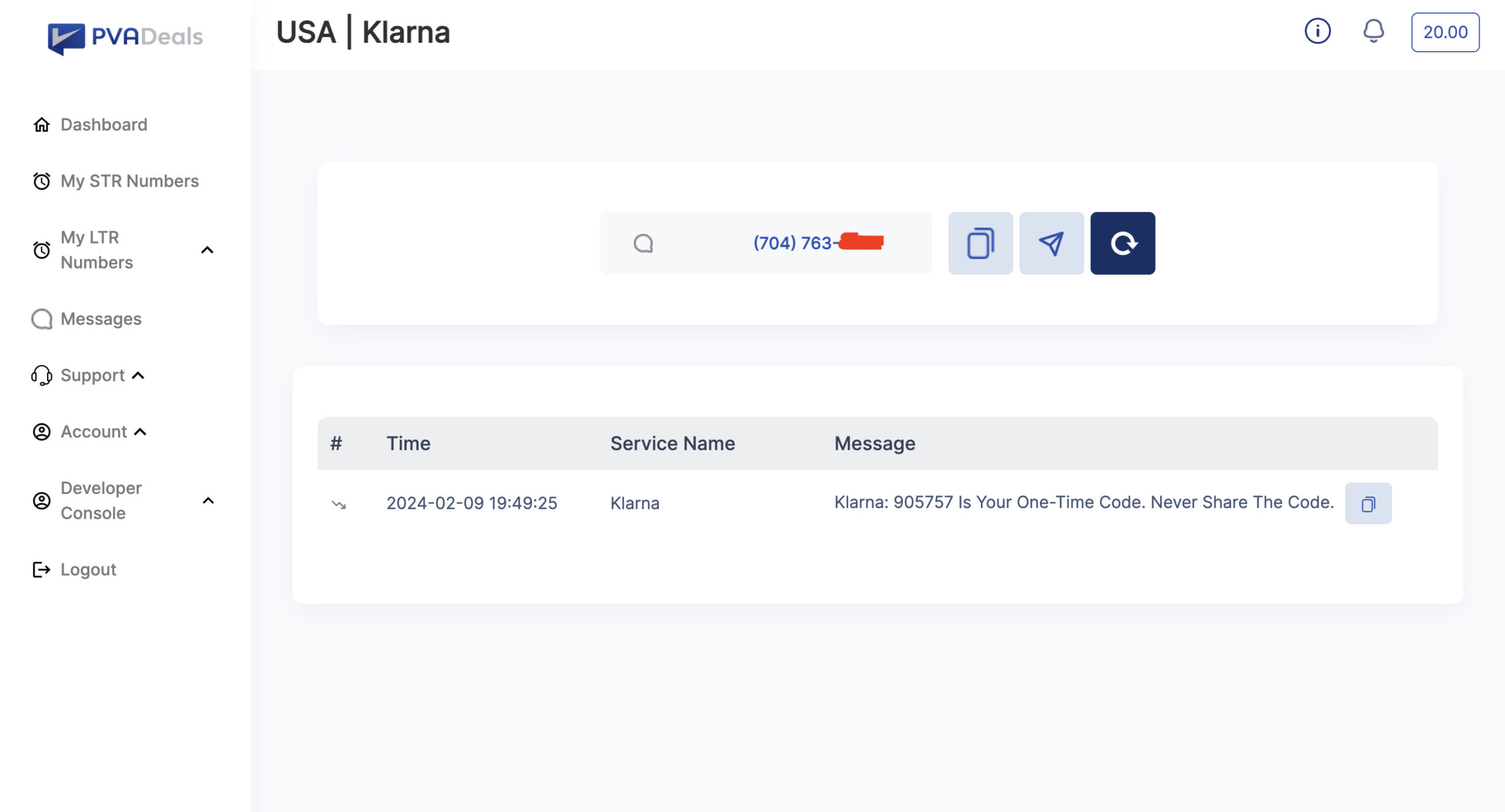Click the Logout exit icon
The image size is (1505, 812).
pyautogui.click(x=42, y=569)
